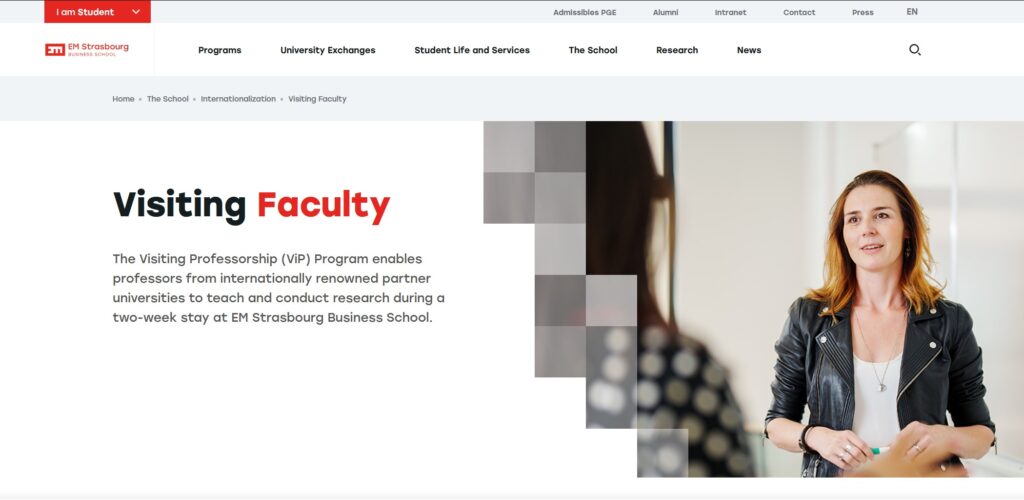Select The School breadcrumb link
This screenshot has height=500, width=1024.
(168, 99)
